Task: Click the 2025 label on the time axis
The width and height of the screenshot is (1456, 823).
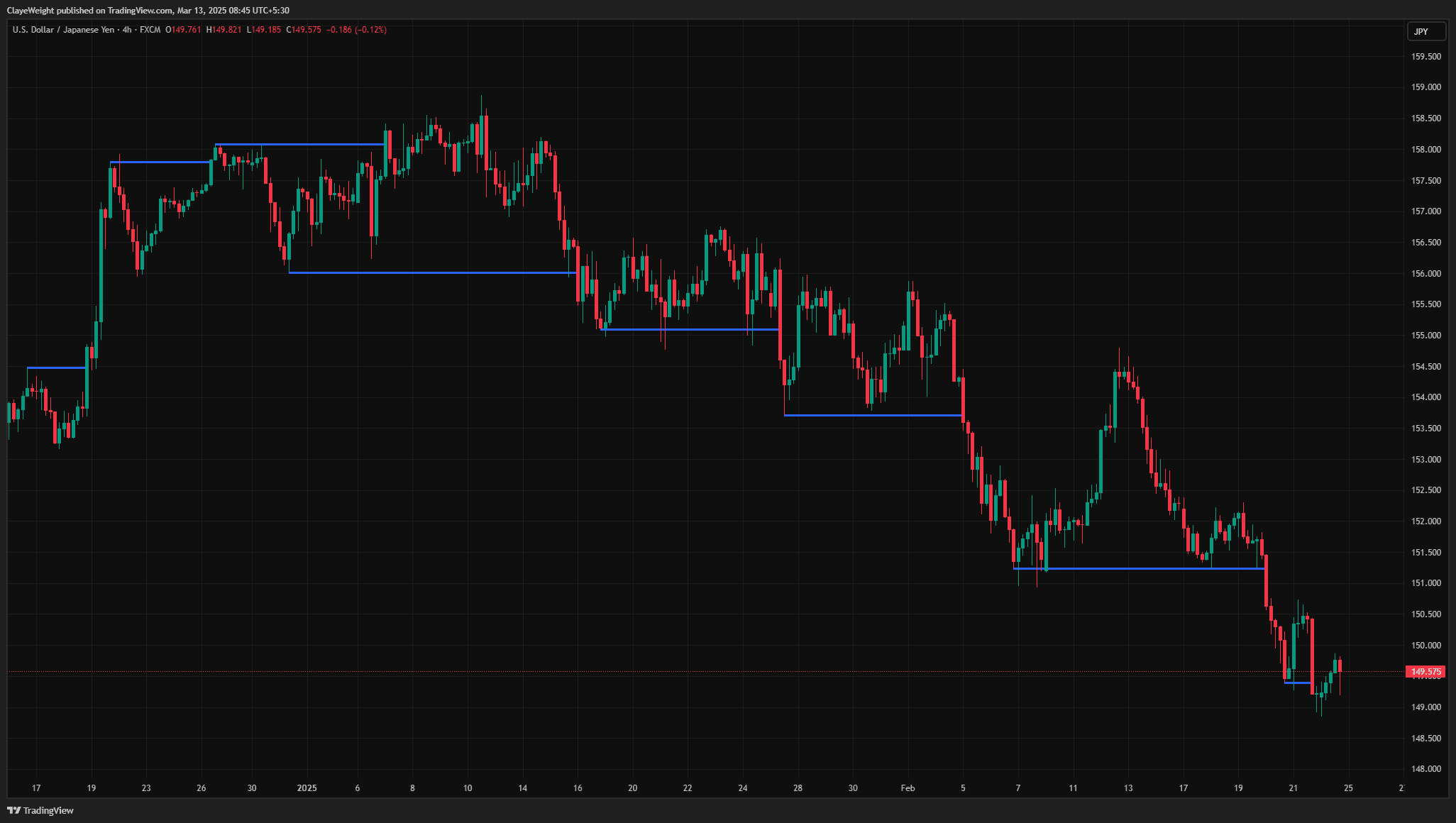Action: (308, 788)
